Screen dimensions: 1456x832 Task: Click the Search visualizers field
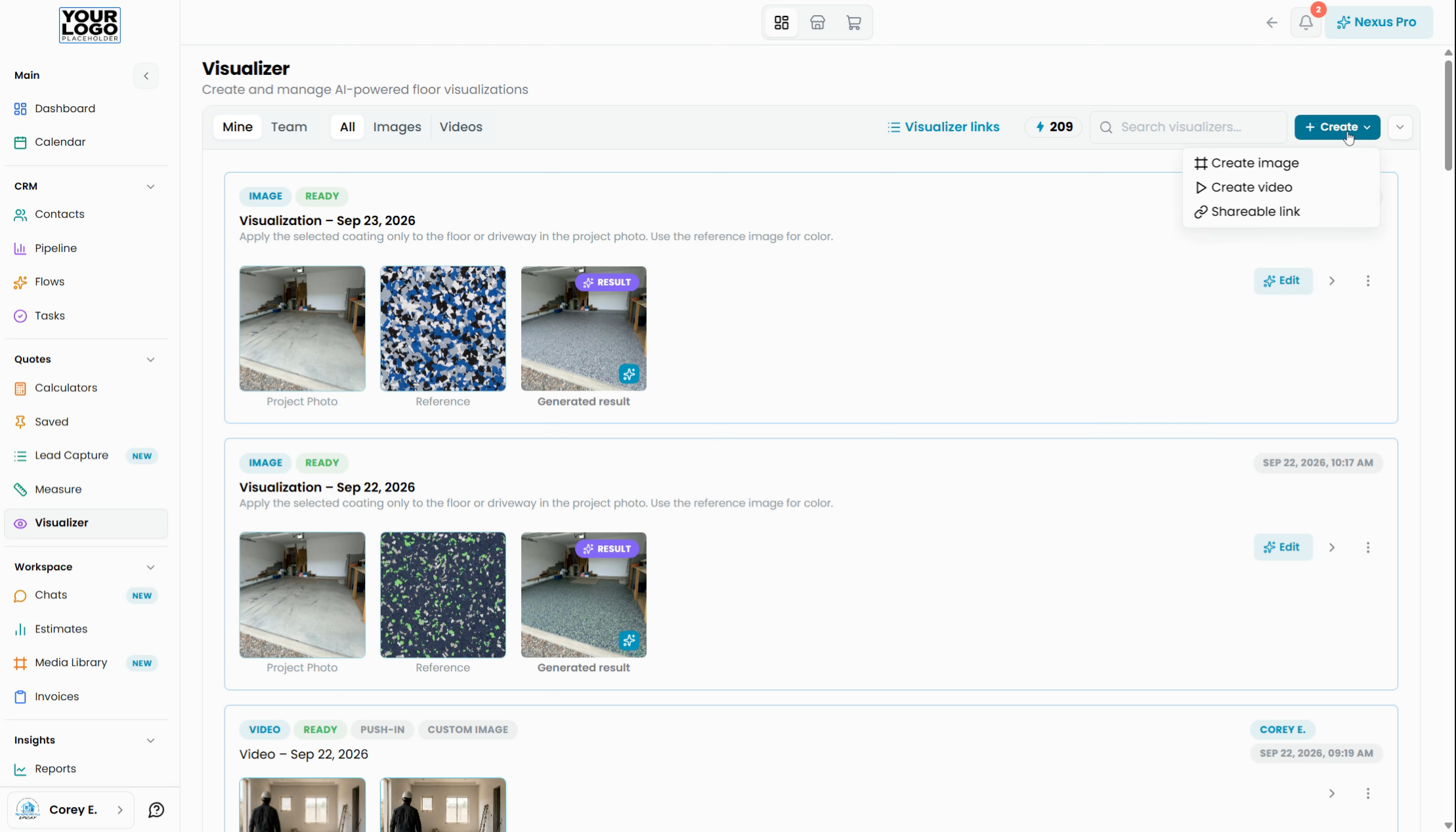[1188, 127]
